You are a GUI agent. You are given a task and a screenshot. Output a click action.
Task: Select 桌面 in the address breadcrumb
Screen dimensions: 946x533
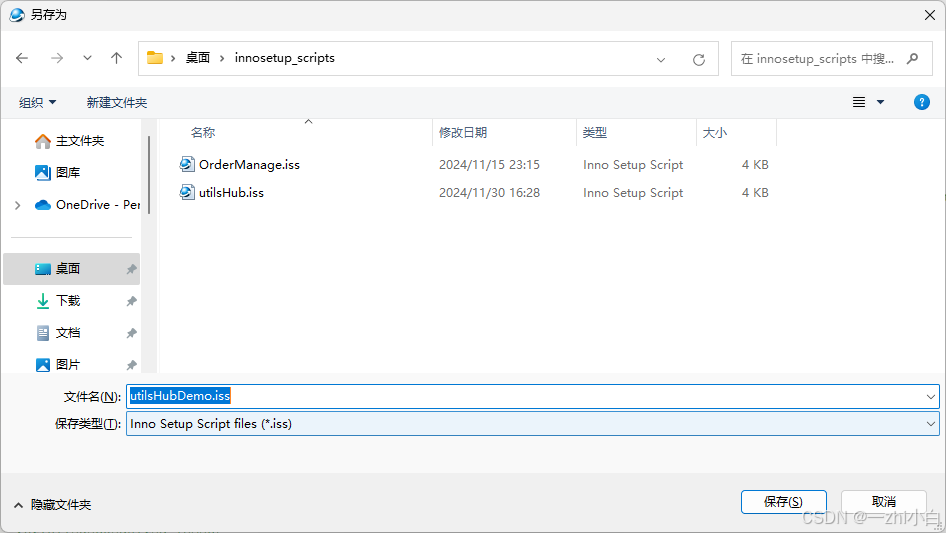(x=198, y=58)
